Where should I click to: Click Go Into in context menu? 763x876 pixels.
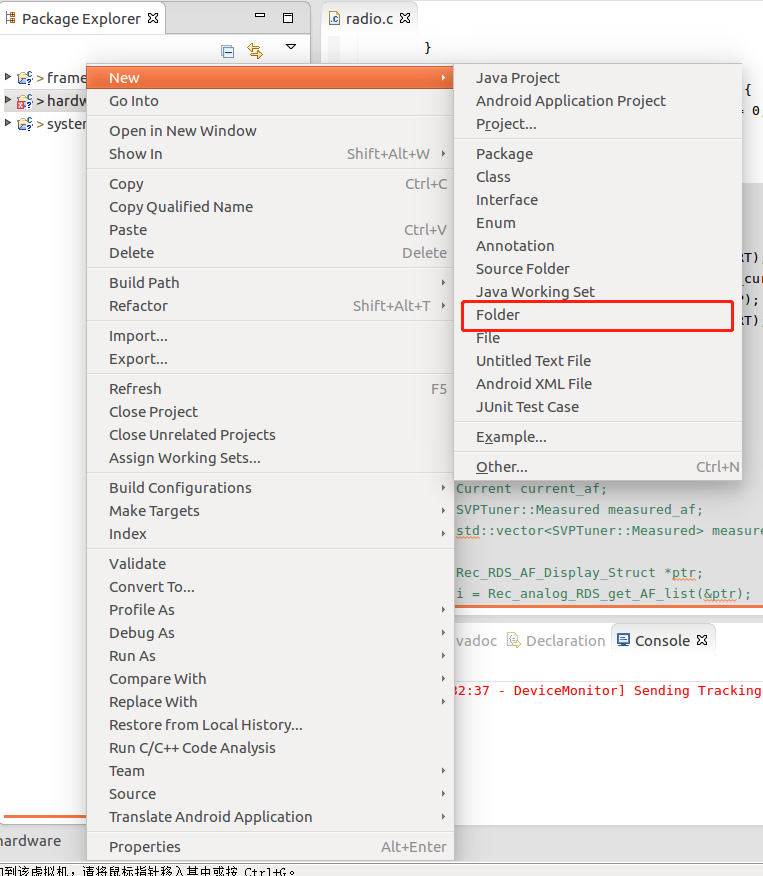[x=270, y=101]
